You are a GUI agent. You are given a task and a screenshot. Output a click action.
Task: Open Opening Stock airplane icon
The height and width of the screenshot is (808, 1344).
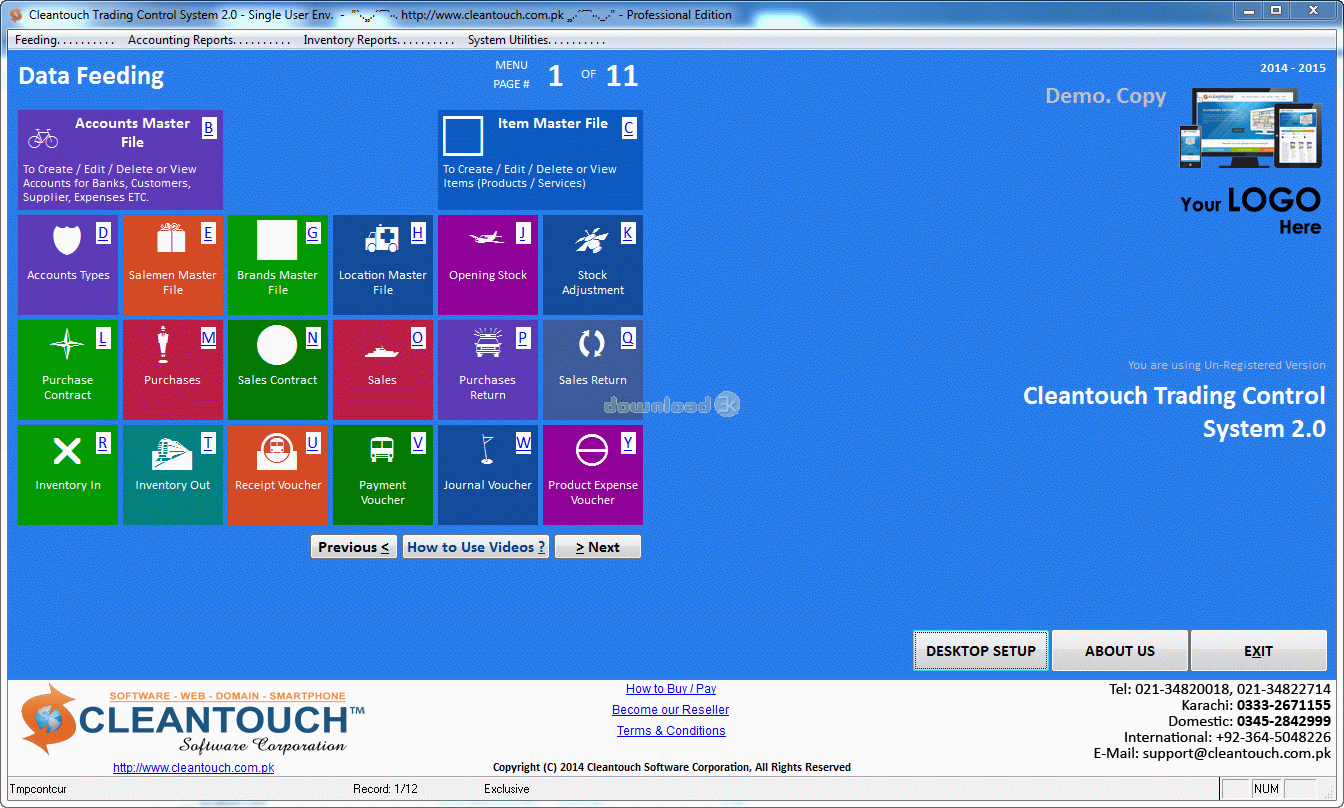point(487,239)
